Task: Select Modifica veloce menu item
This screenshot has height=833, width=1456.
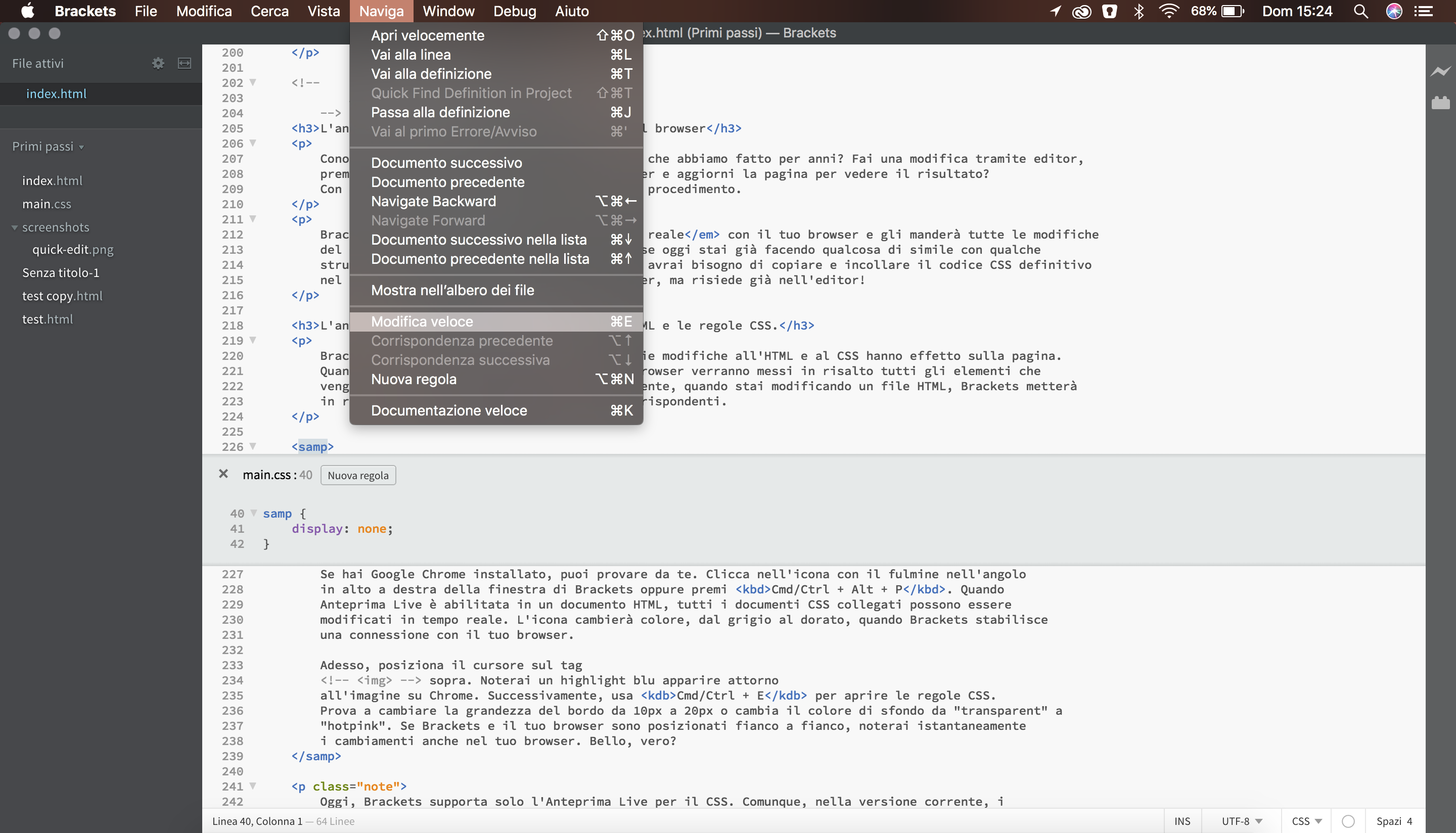Action: 422,321
